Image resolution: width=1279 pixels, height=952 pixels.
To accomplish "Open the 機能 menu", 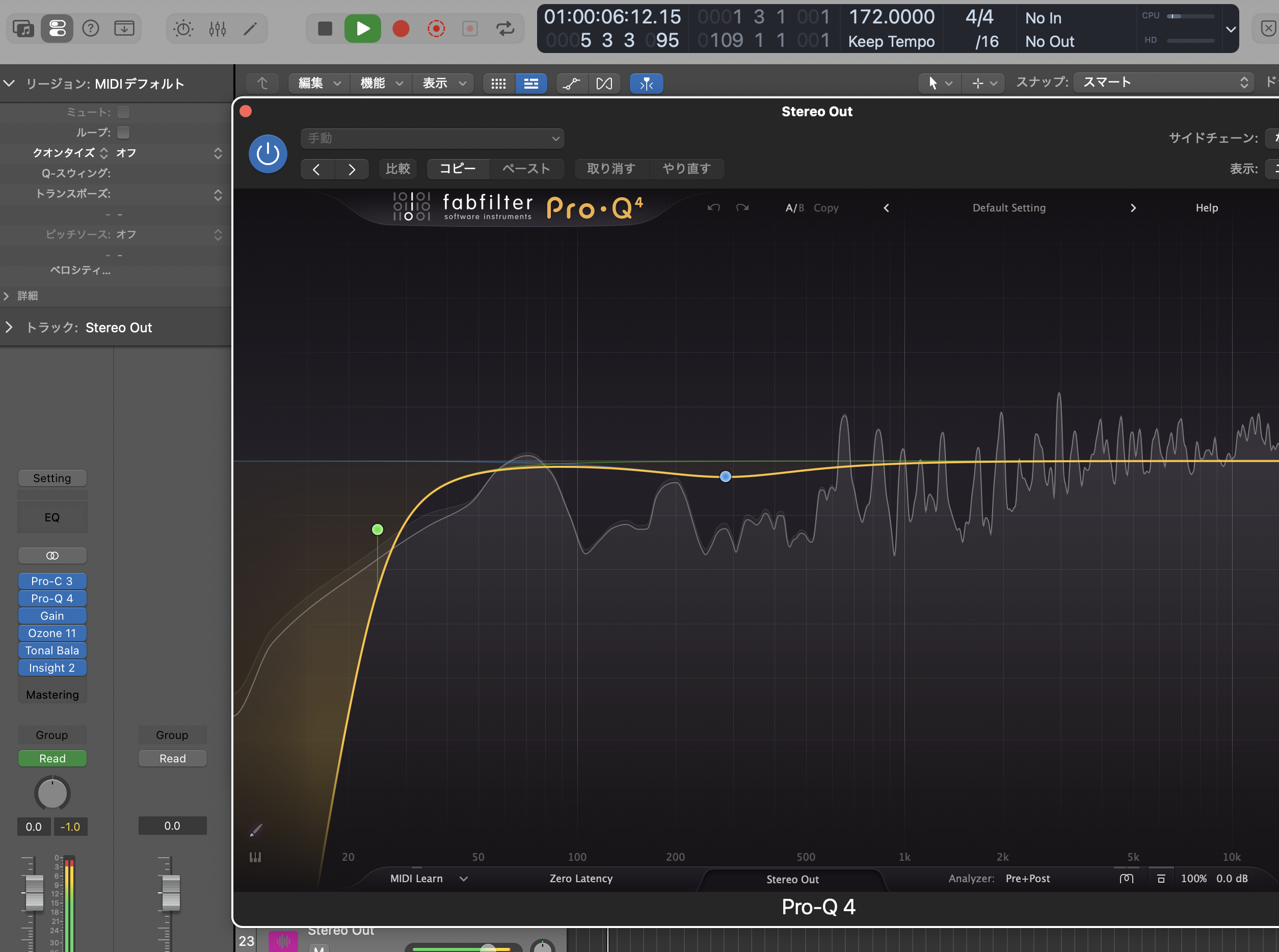I will 381,84.
